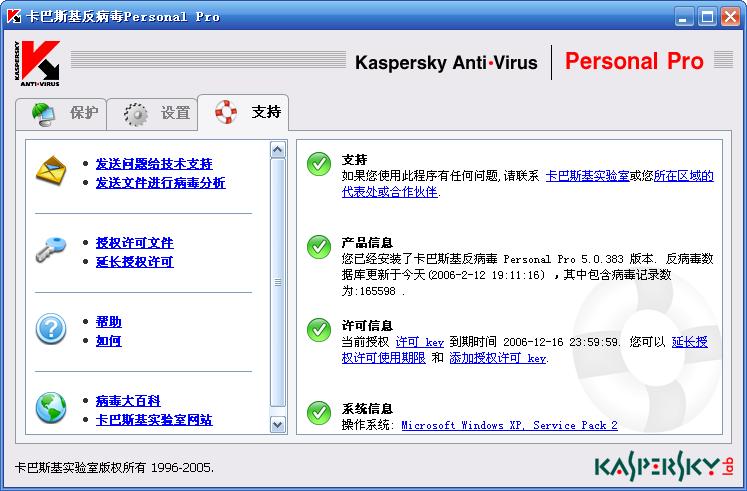
Task: Open 授权许可文件 link
Action: pos(134,243)
